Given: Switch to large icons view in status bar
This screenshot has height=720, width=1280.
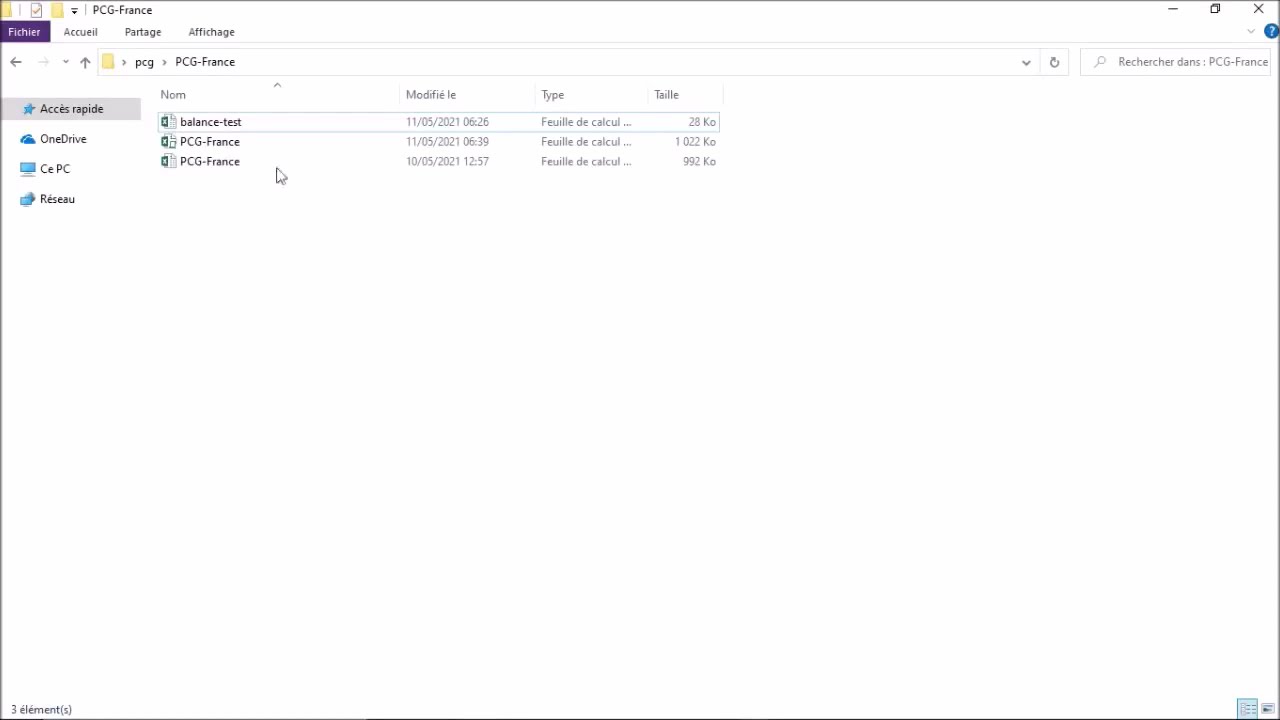Looking at the screenshot, I should coord(1268,709).
